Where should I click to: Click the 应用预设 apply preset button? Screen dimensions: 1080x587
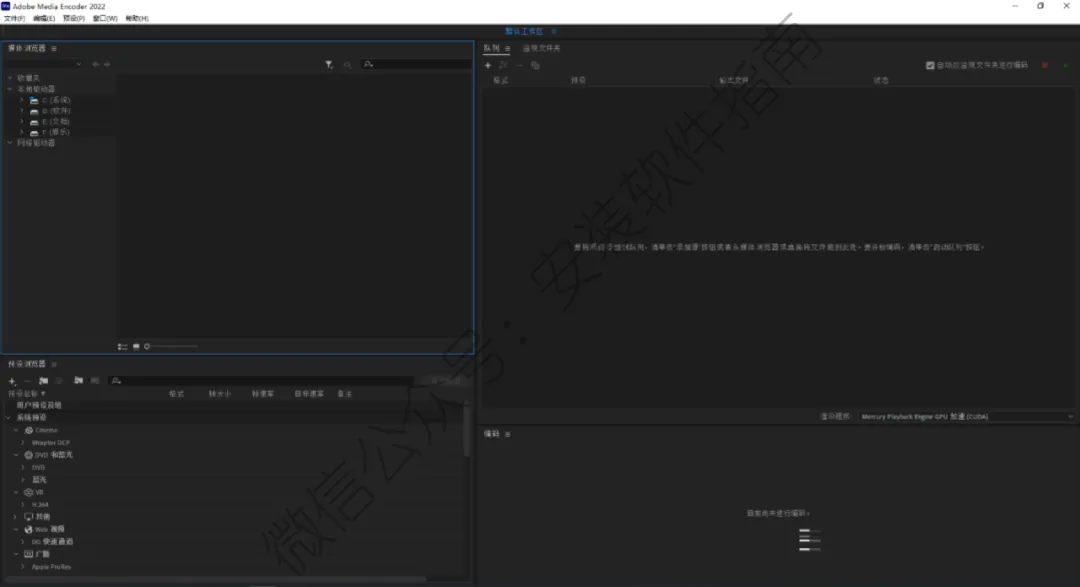click(x=444, y=380)
